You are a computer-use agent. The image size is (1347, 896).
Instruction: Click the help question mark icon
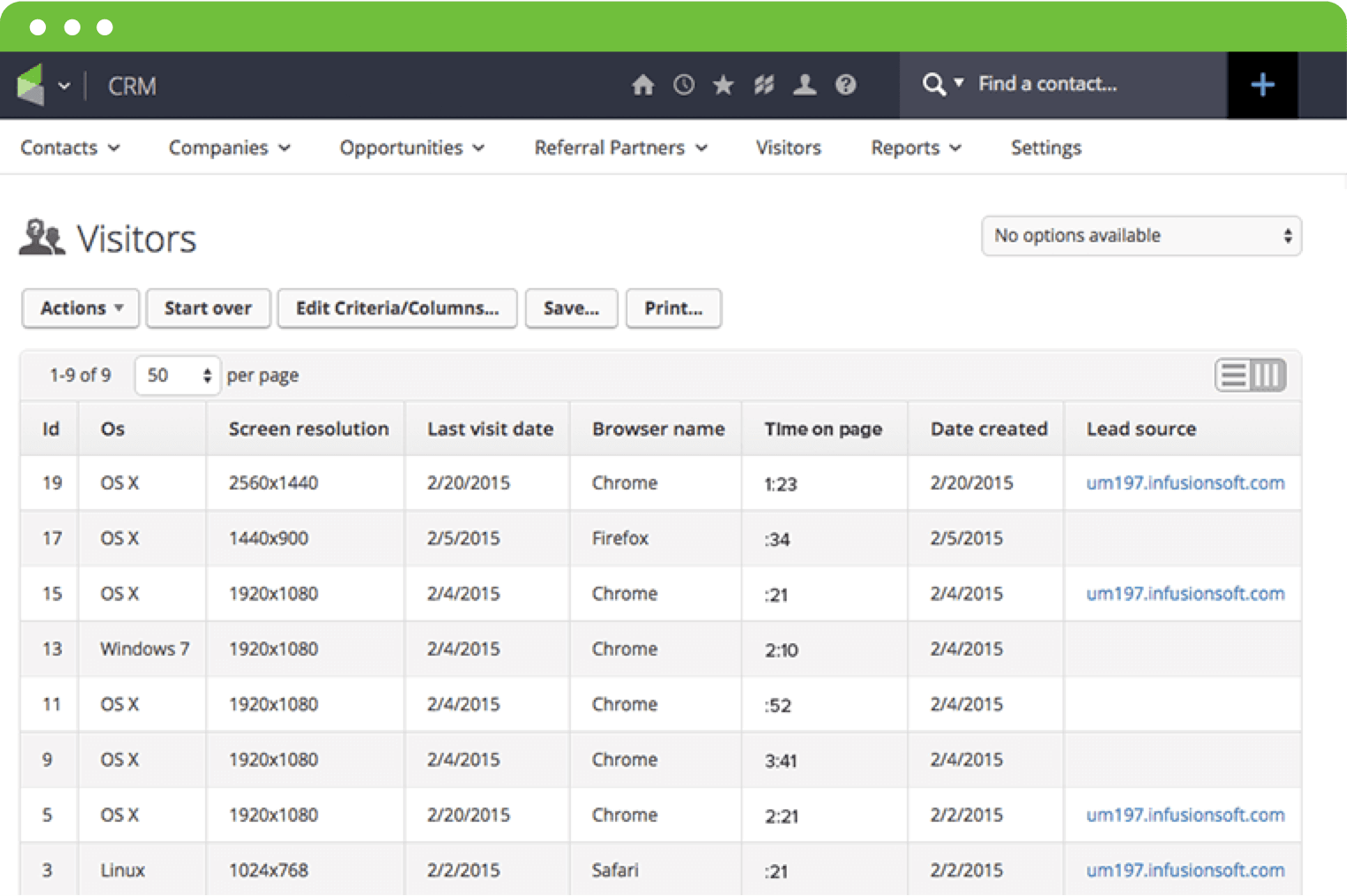coord(846,85)
